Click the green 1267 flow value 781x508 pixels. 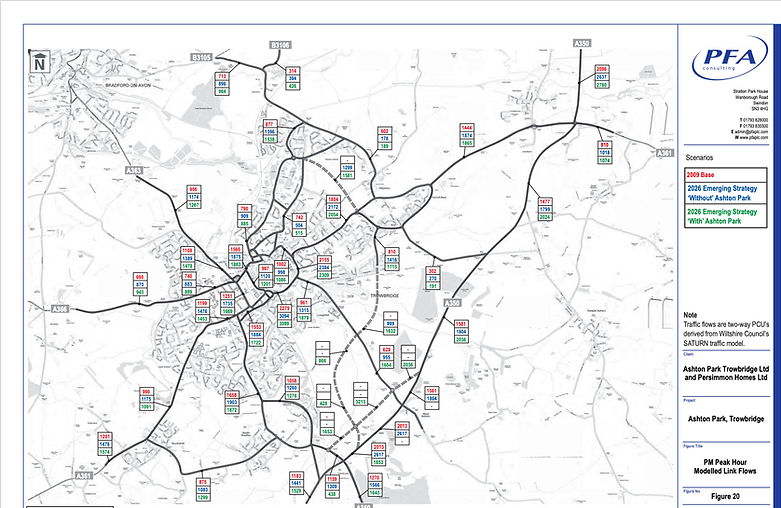194,205
